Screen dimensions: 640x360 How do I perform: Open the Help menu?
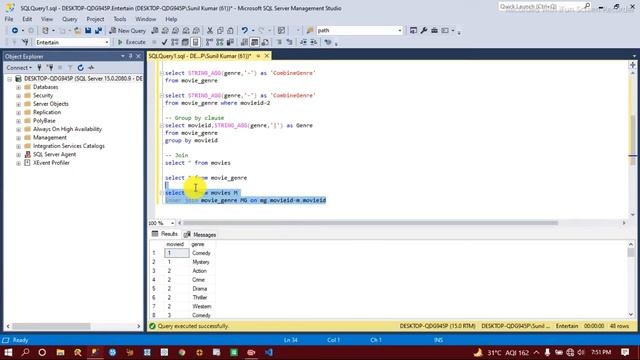tap(171, 19)
